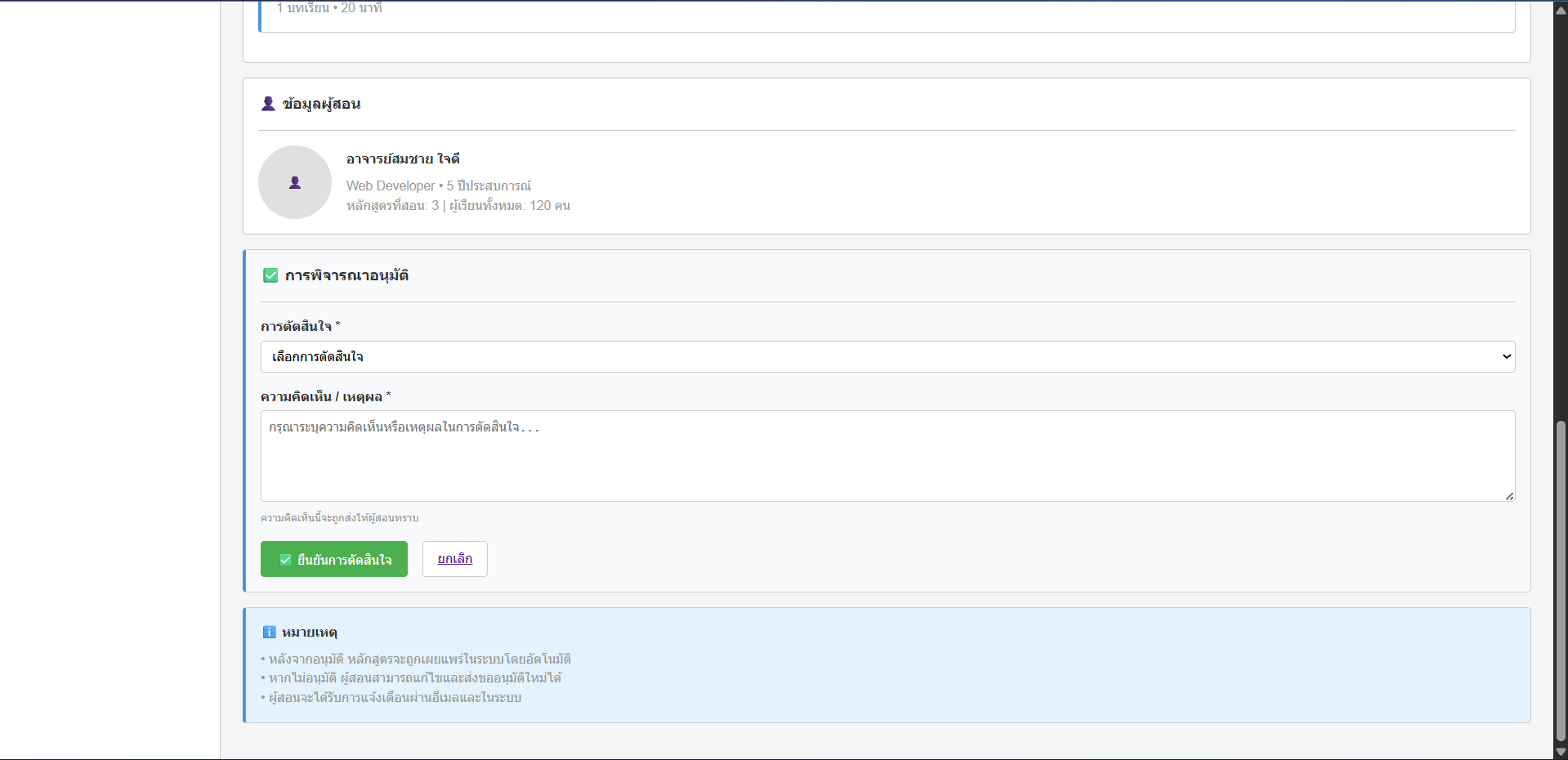The width and height of the screenshot is (1568, 760).
Task: Click the last note about email notification
Action: pyautogui.click(x=394, y=697)
